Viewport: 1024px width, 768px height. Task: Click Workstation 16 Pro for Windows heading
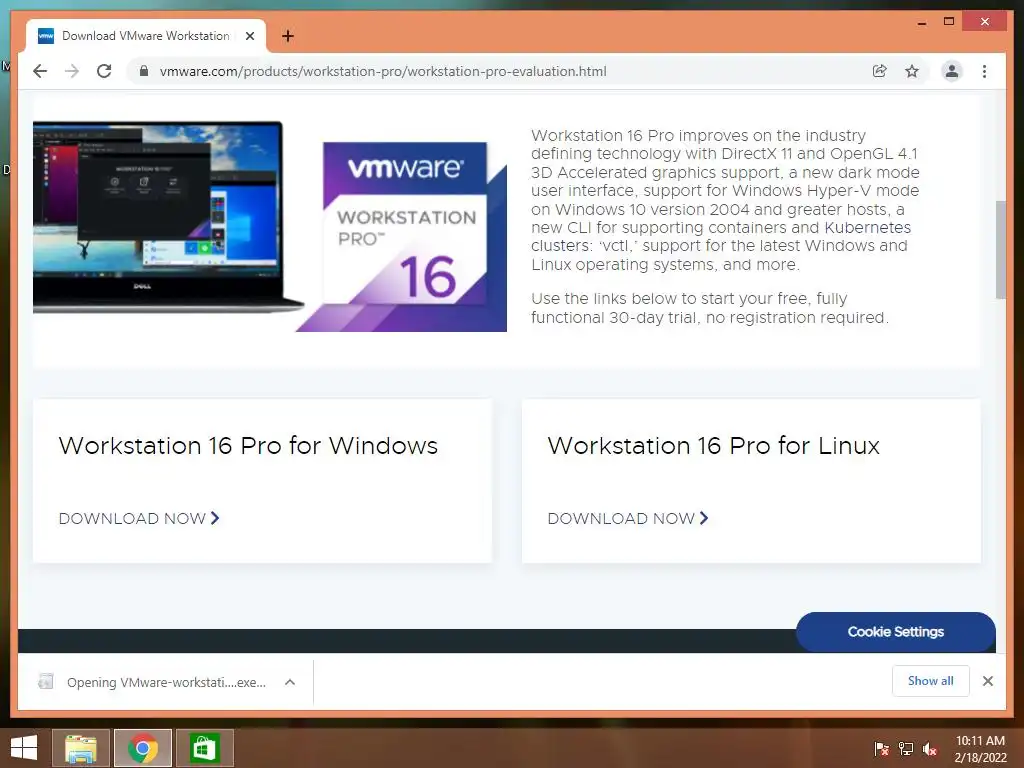pyautogui.click(x=248, y=446)
